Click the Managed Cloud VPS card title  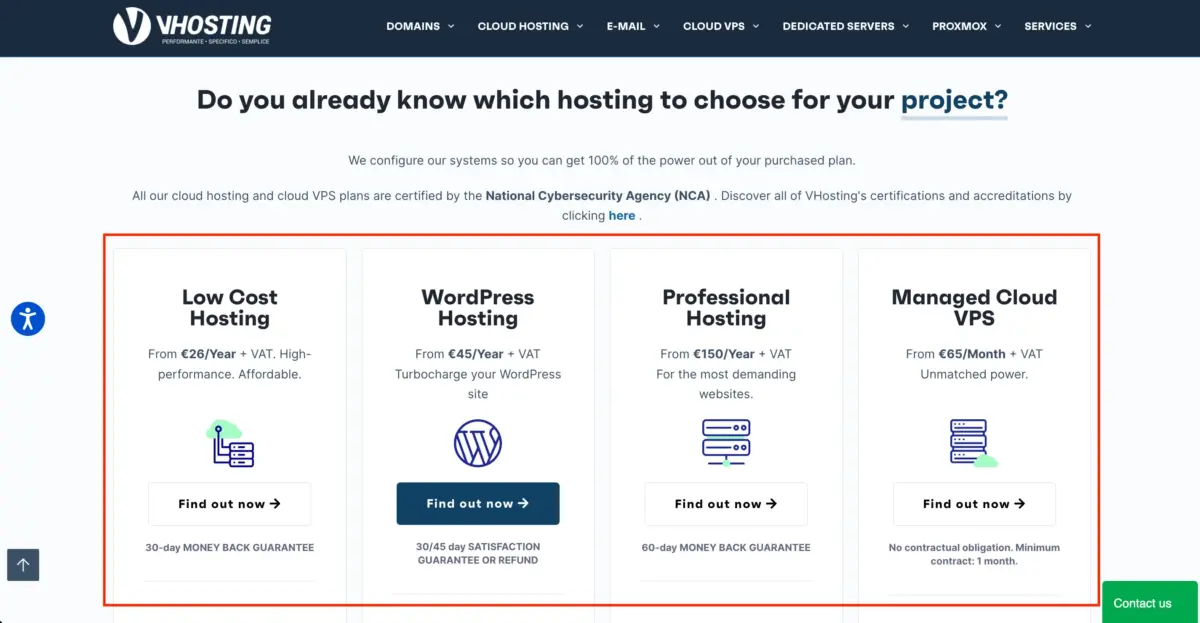(974, 308)
